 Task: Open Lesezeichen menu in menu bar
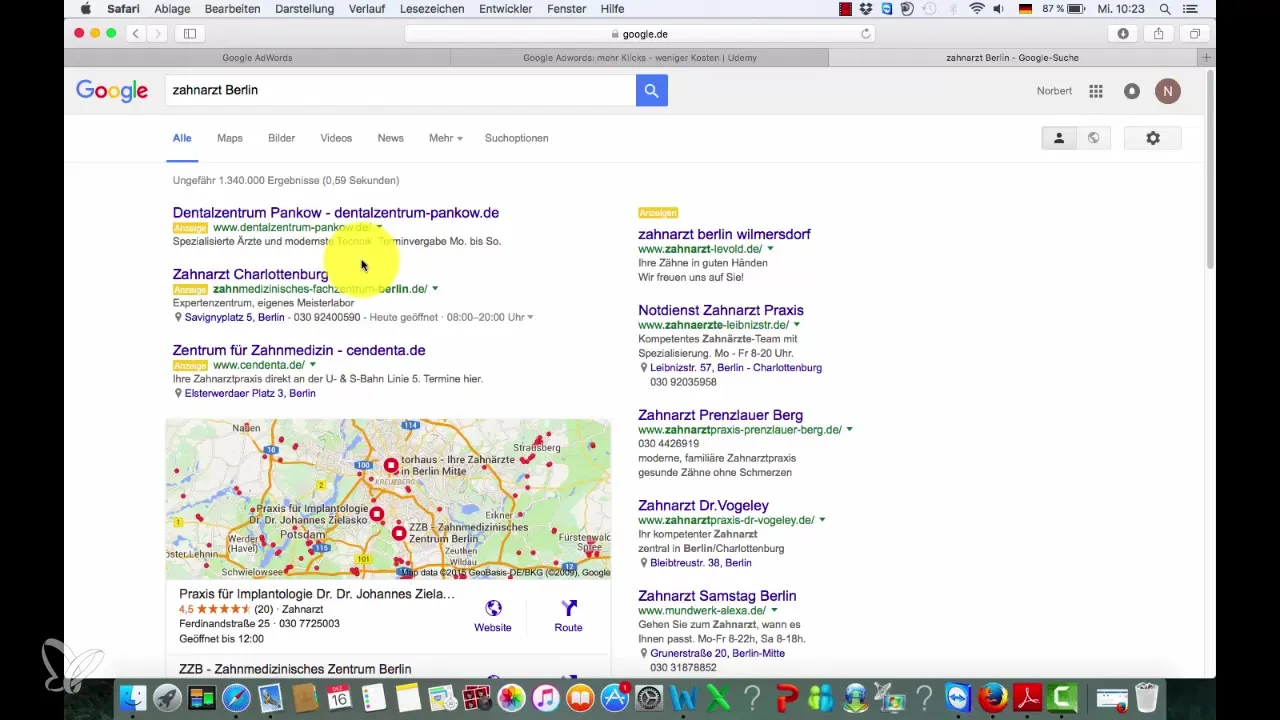(x=434, y=9)
